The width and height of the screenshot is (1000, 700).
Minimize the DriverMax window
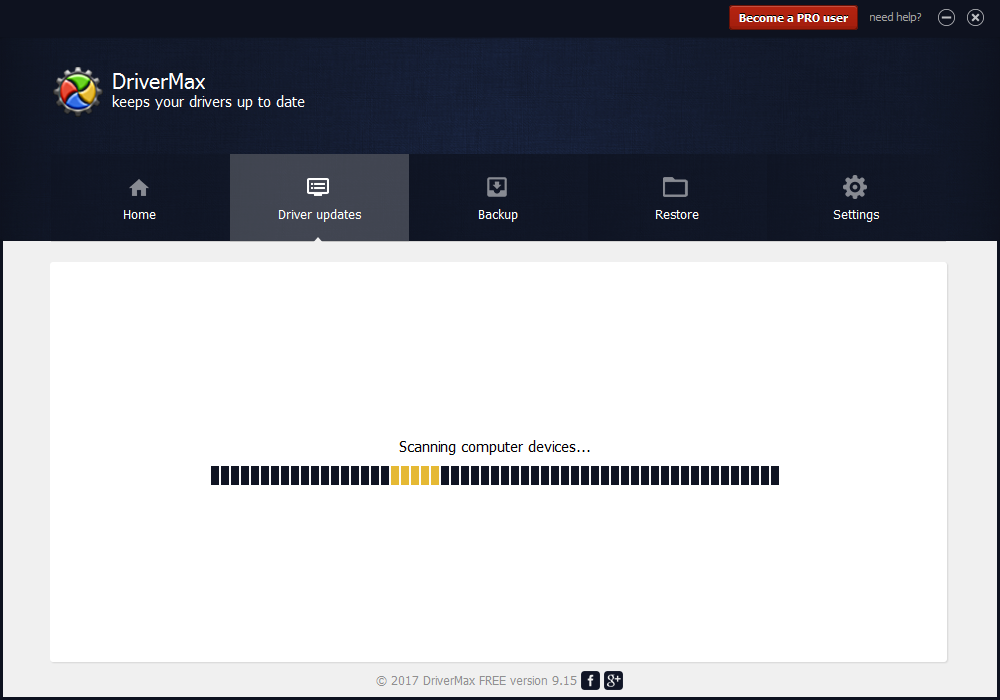click(946, 18)
